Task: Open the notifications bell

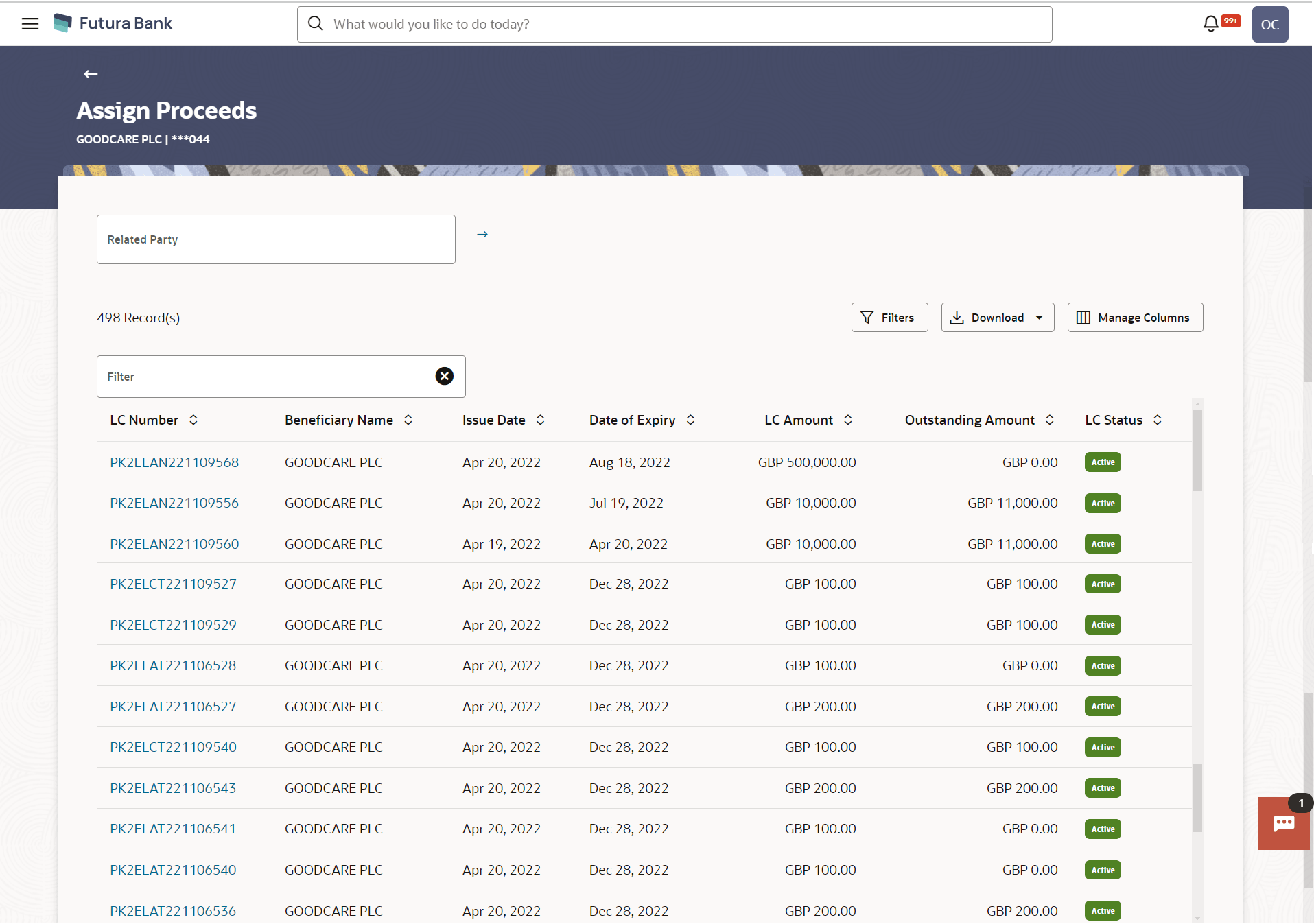Action: click(x=1211, y=24)
